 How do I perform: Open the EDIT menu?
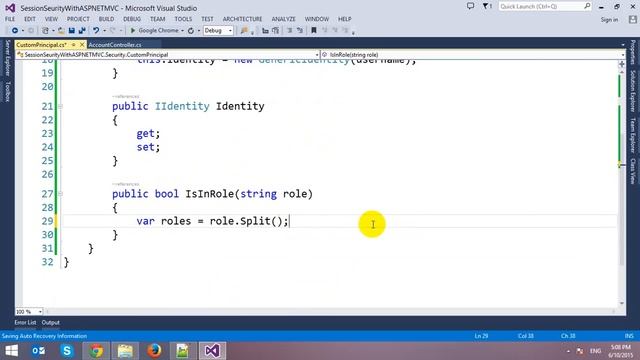coord(30,19)
